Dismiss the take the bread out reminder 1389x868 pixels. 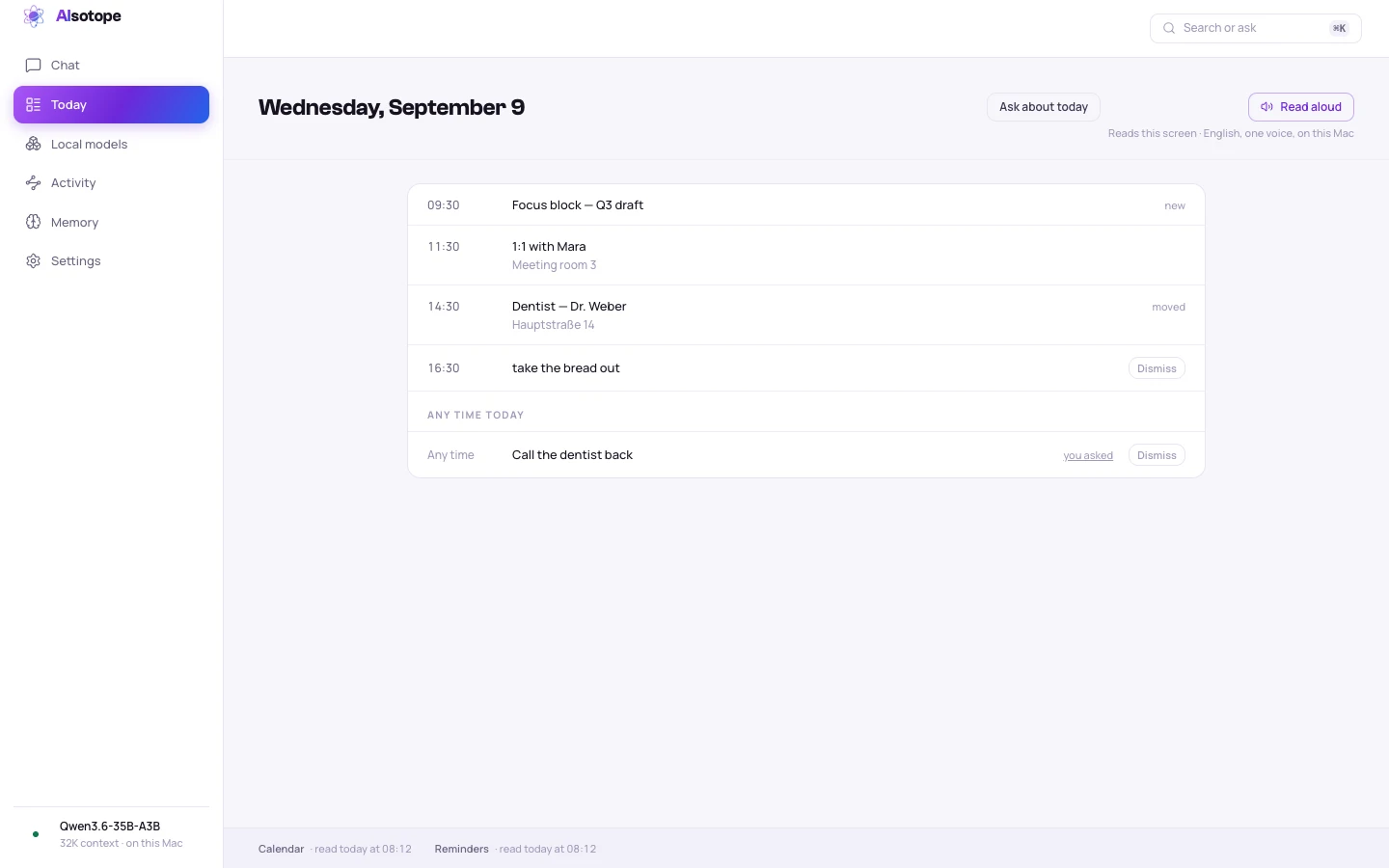1157,368
